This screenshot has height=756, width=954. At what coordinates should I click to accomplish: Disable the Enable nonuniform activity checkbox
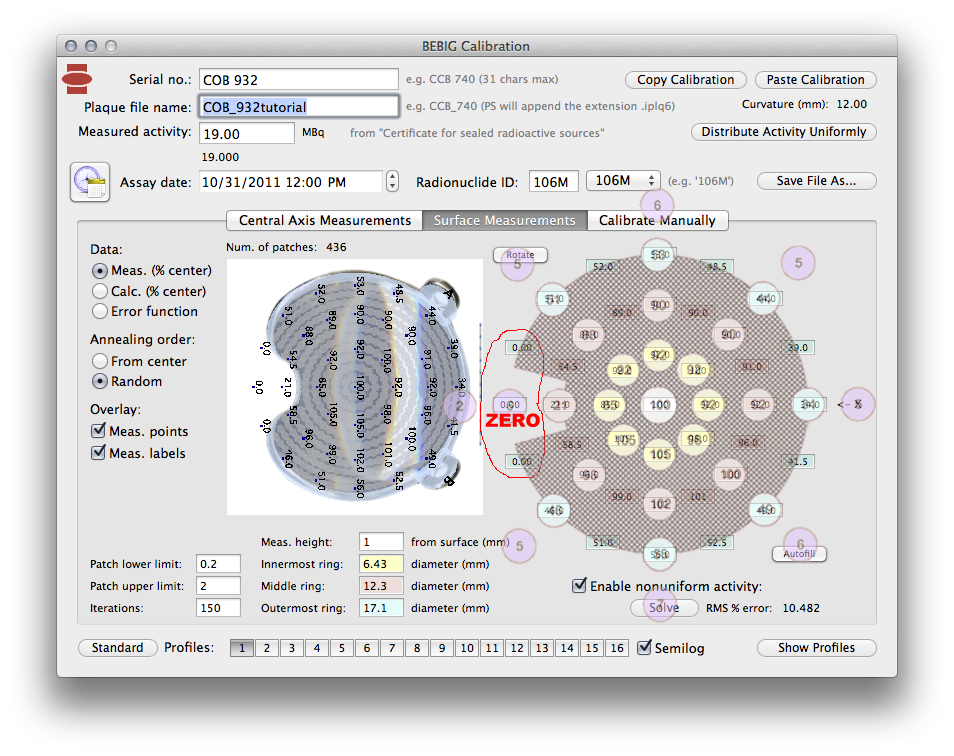click(x=579, y=586)
